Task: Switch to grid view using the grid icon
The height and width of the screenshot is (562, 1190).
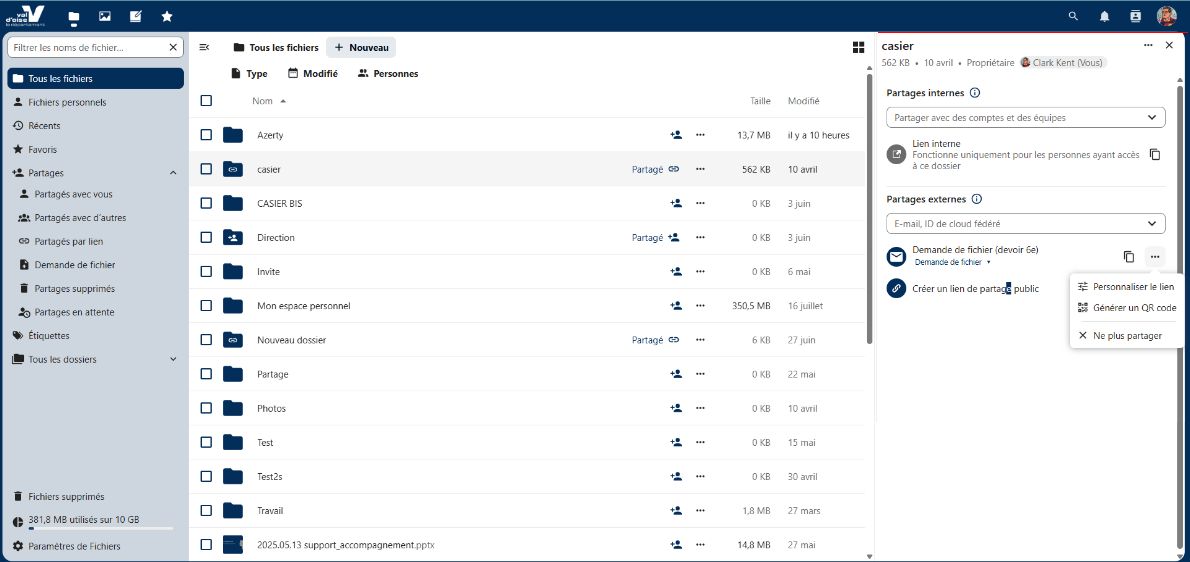Action: click(858, 47)
